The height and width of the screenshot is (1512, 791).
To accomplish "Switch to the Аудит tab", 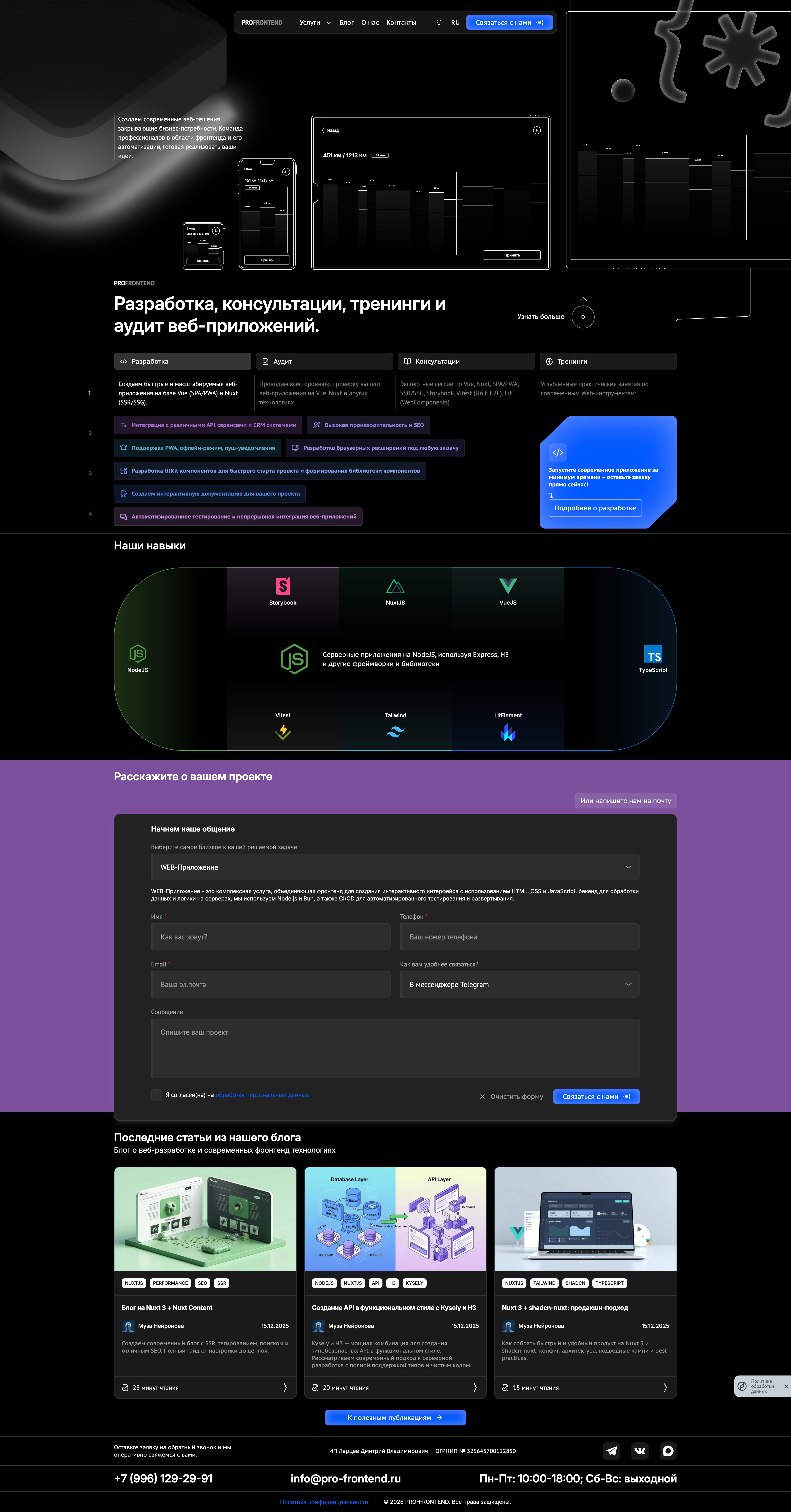I will 325,362.
